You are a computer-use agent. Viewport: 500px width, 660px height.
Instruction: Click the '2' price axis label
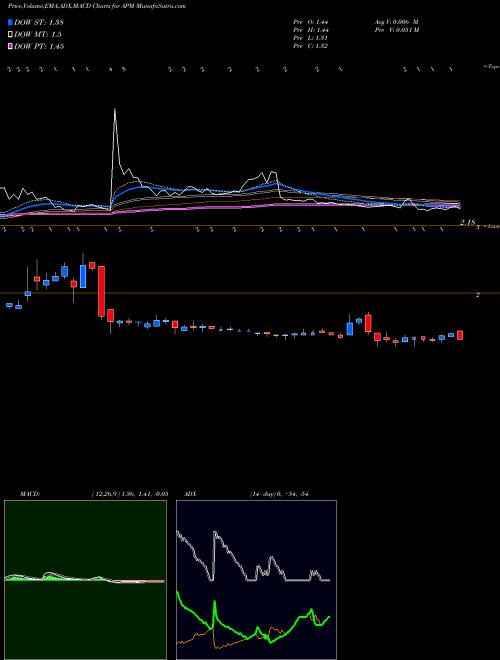477,295
